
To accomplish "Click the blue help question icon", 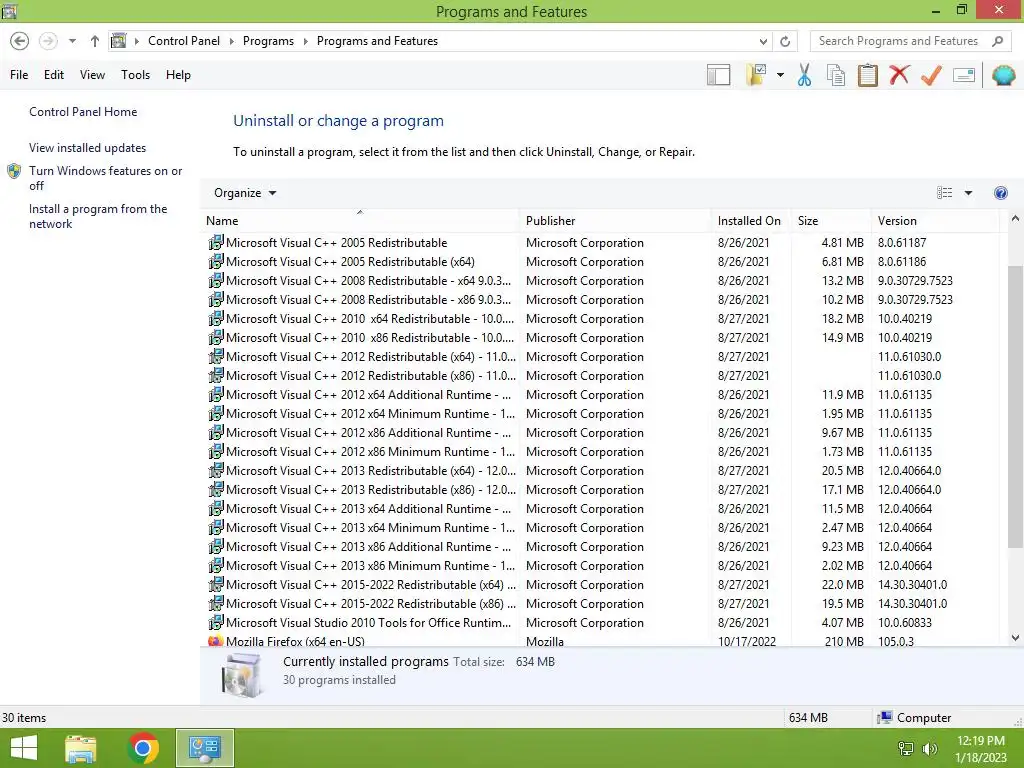I will pyautogui.click(x=1000, y=193).
